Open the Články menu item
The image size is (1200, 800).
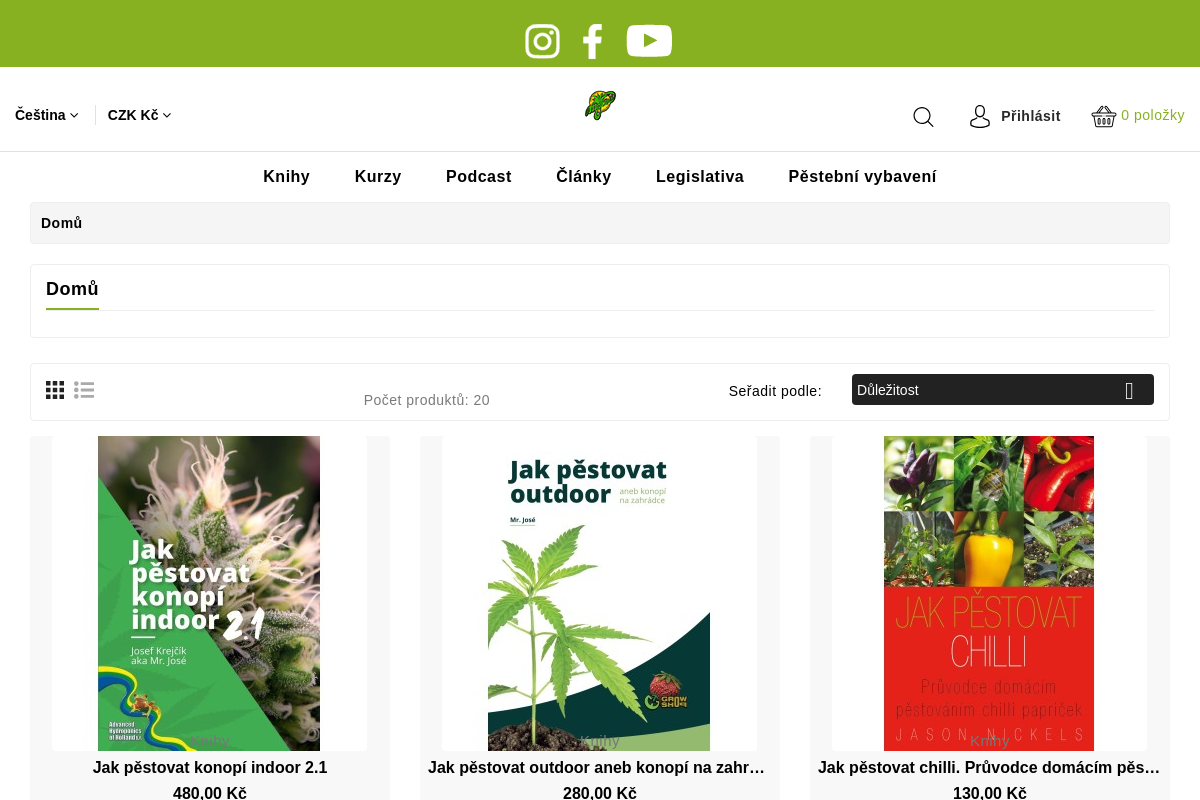[x=584, y=177]
